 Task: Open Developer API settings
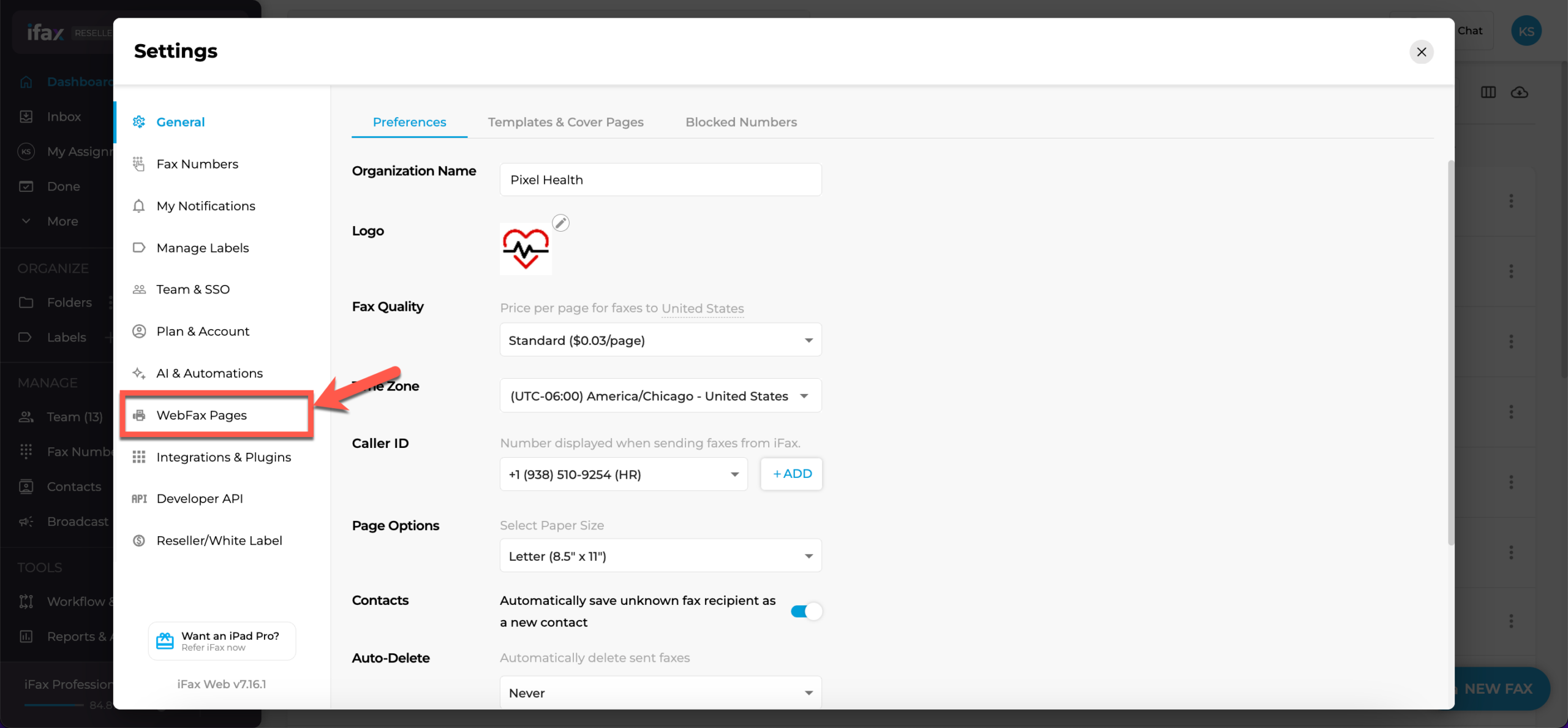(200, 498)
